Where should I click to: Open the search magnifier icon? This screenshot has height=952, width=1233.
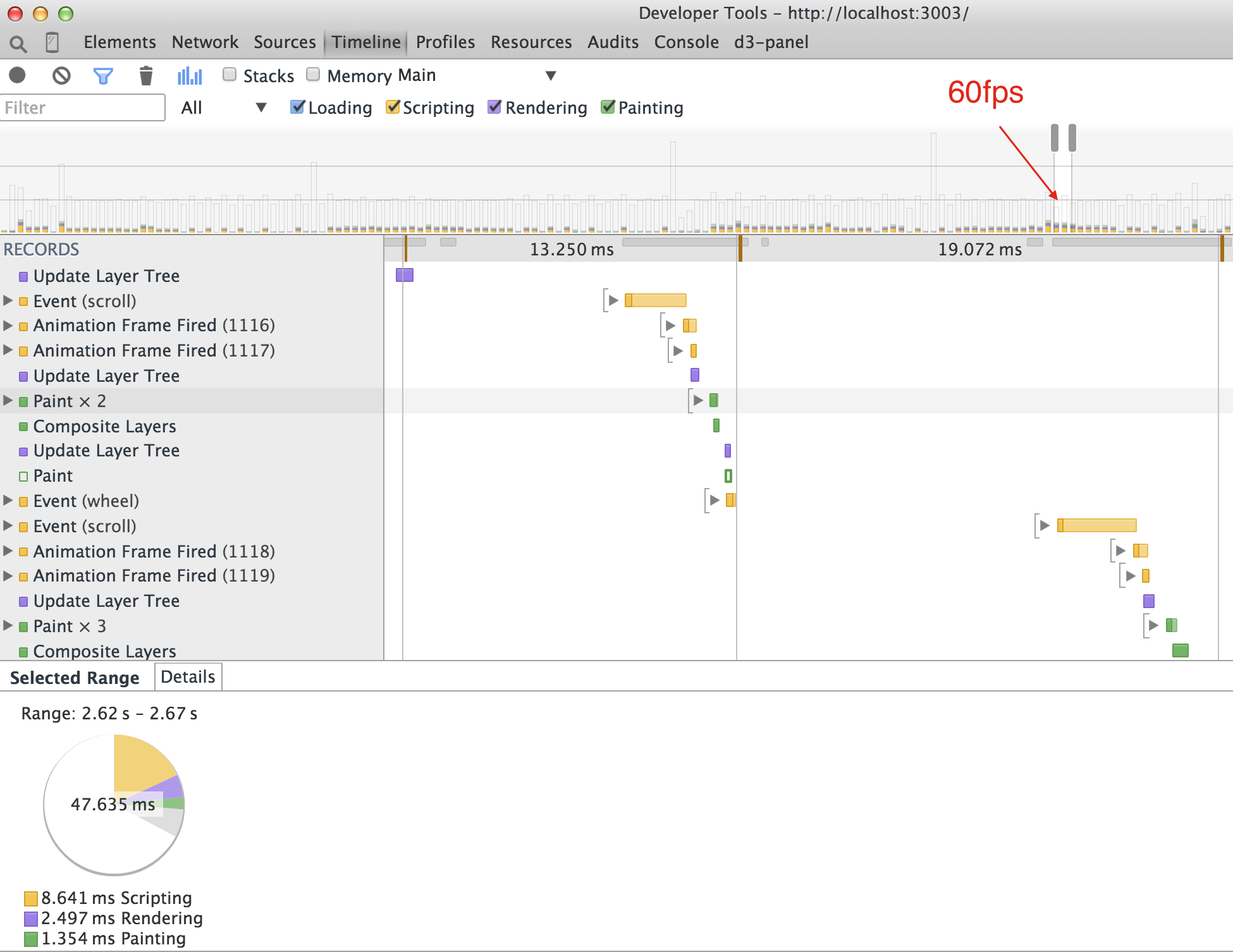click(x=18, y=43)
